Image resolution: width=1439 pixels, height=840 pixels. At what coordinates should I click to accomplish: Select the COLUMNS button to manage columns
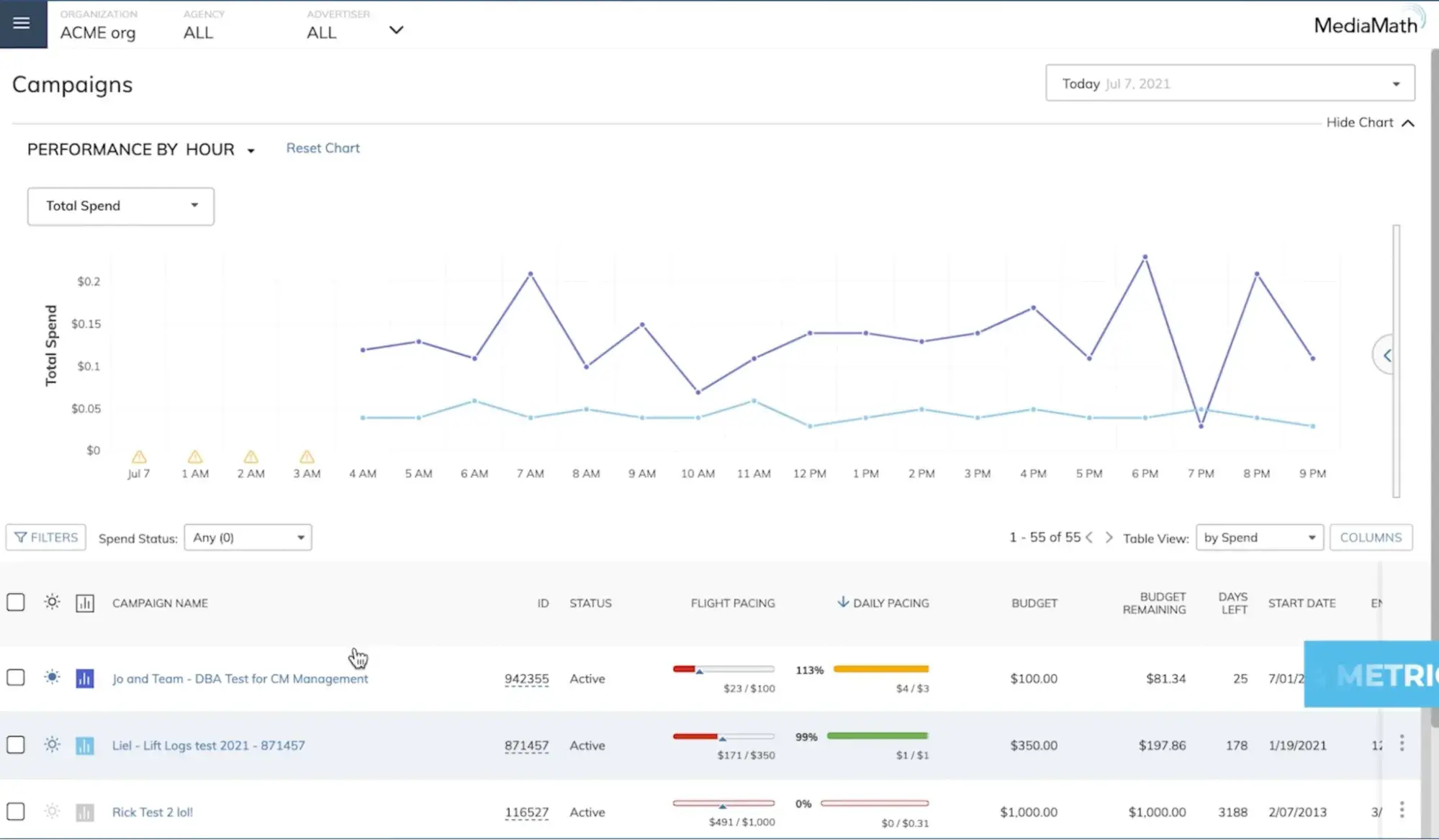(1371, 537)
